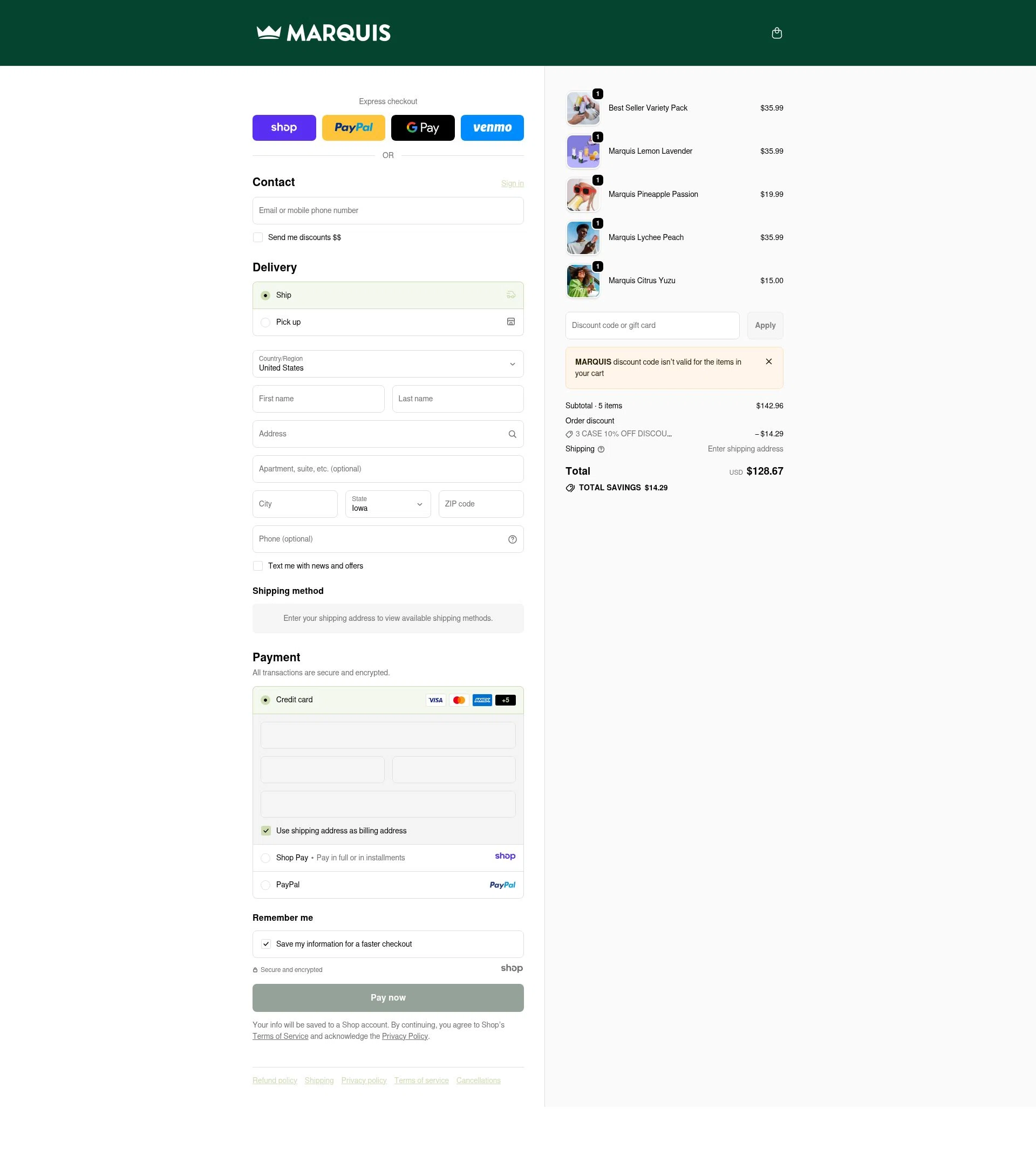Click the Marquis crown logo
Screen dimensions: 1036x1150
tap(323, 32)
